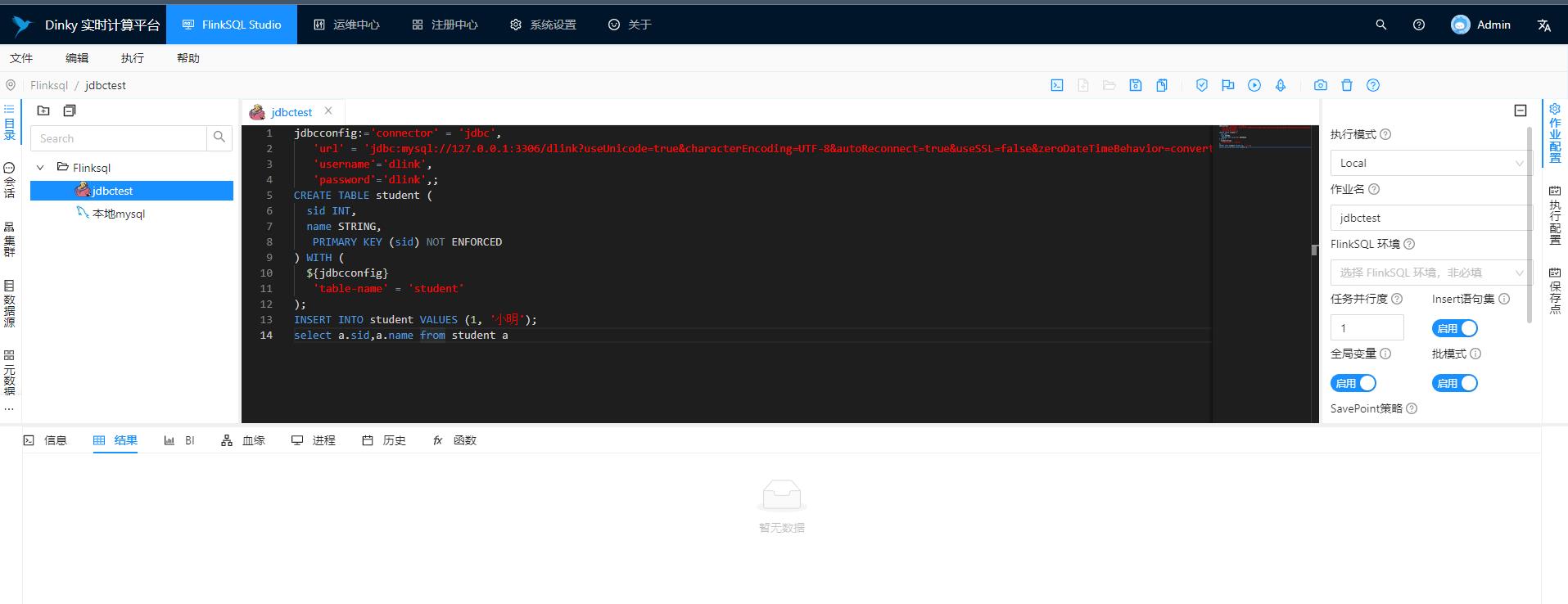The image size is (1568, 604).
Task: Toggle the 全局变量 switch
Action: (1353, 383)
